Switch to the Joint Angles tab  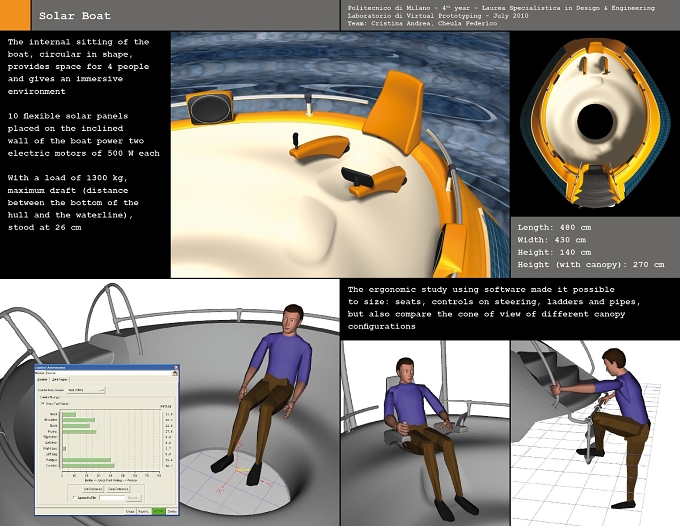[x=59, y=379]
